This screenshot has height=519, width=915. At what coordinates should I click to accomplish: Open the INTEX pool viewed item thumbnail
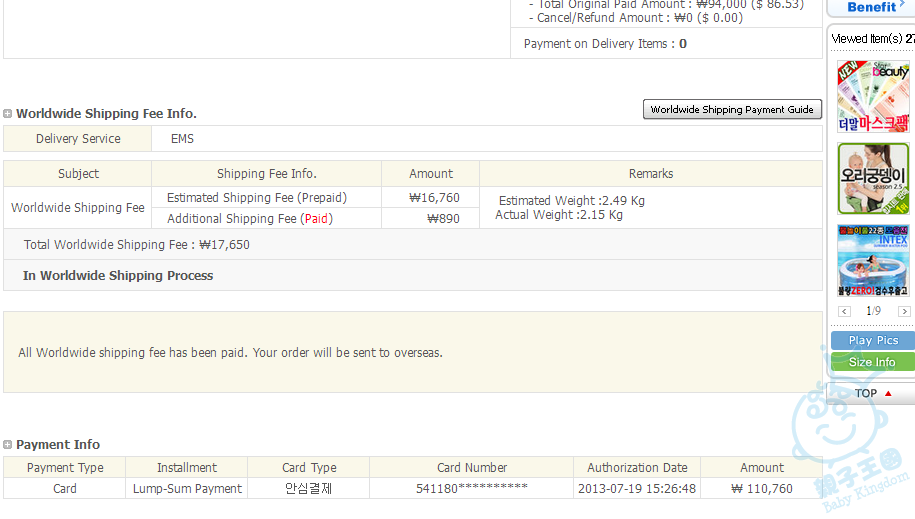point(873,260)
